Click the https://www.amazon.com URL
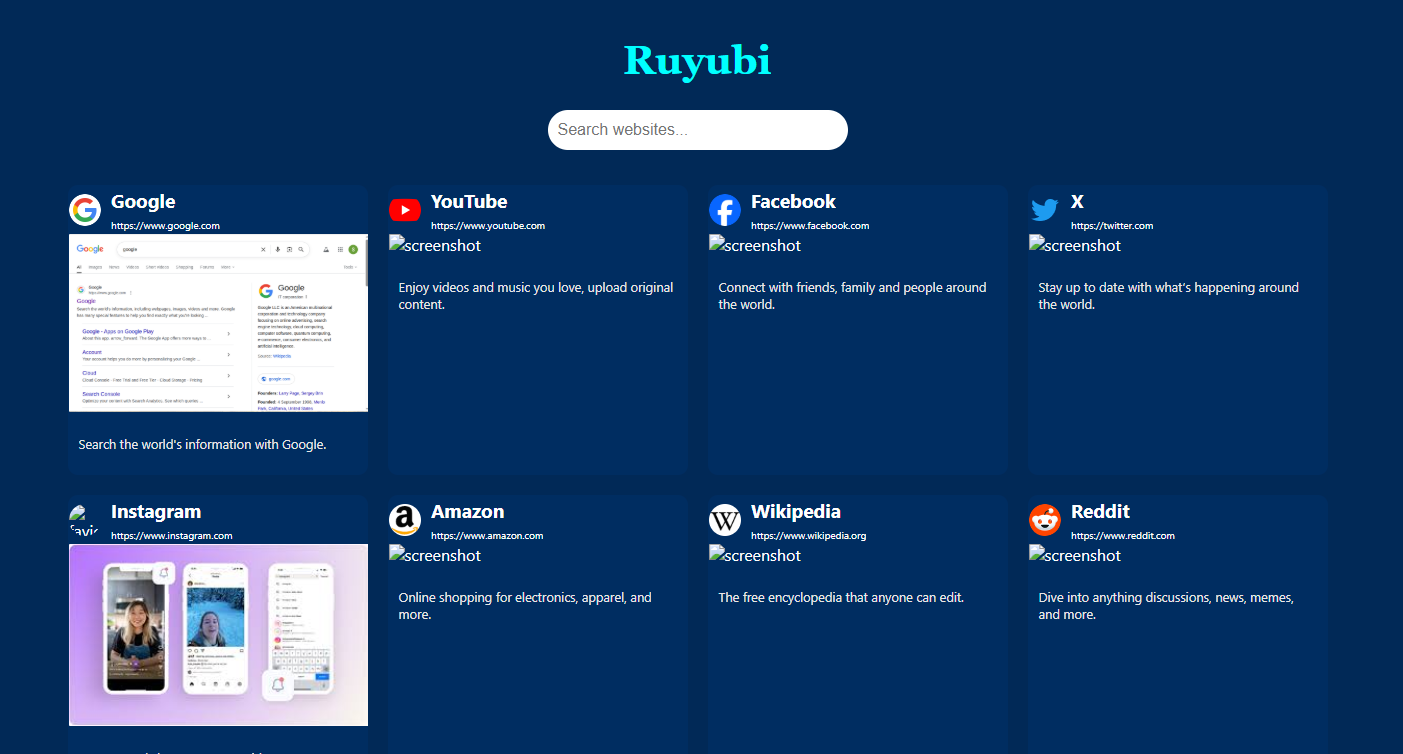 click(x=487, y=536)
